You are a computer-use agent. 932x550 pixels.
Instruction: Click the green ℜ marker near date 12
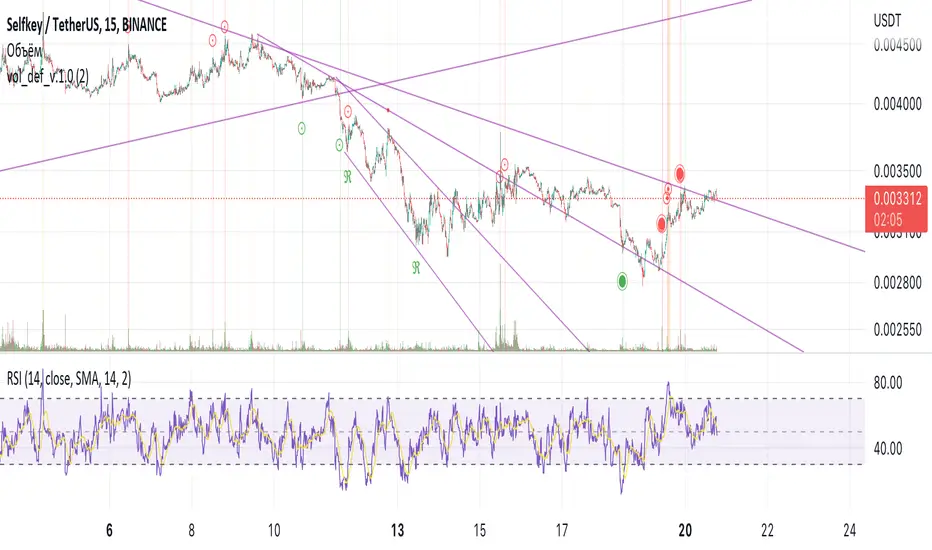pyautogui.click(x=348, y=176)
